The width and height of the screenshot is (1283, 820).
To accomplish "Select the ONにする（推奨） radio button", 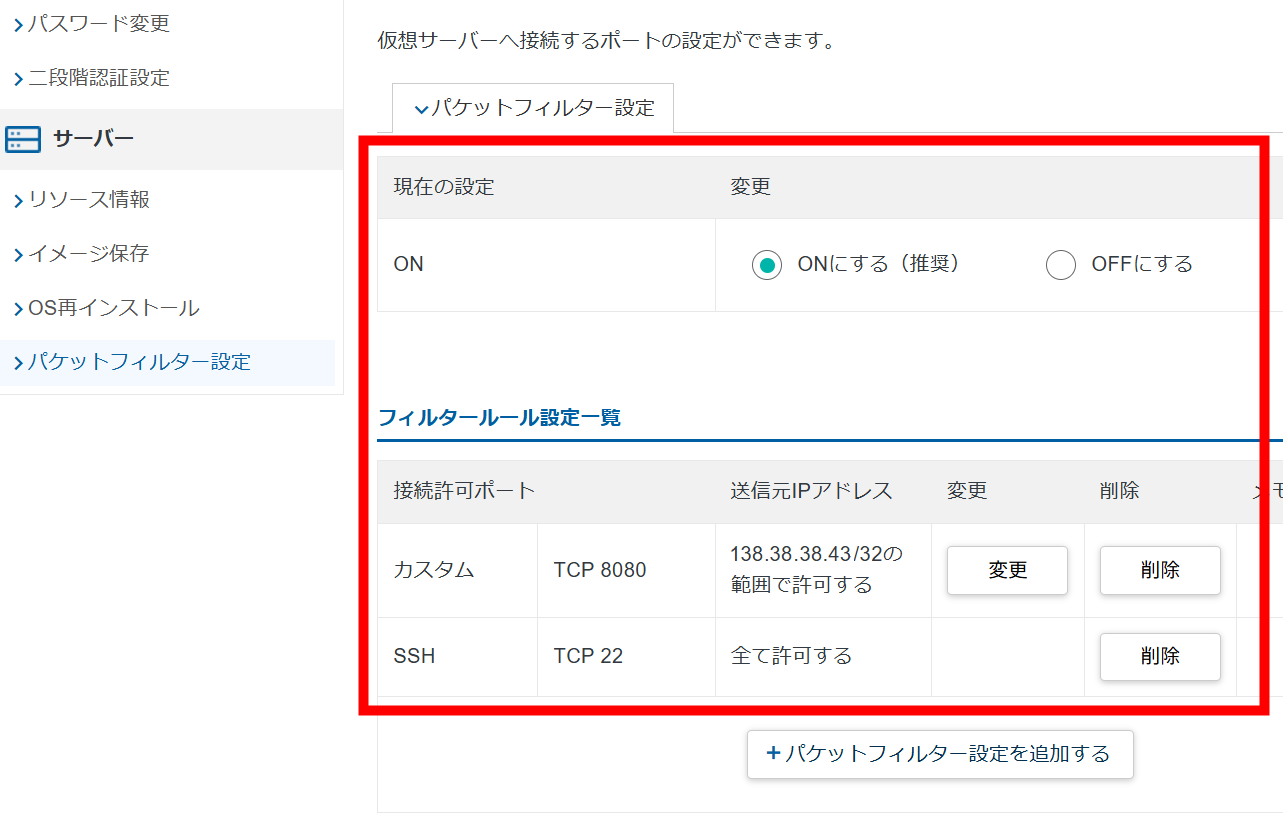I will click(x=767, y=265).
